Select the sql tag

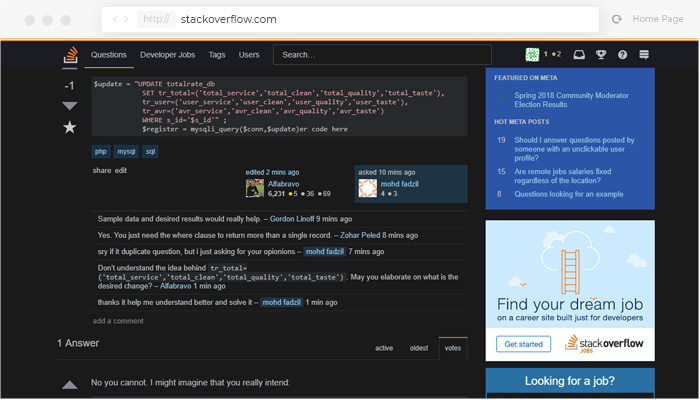(150, 151)
